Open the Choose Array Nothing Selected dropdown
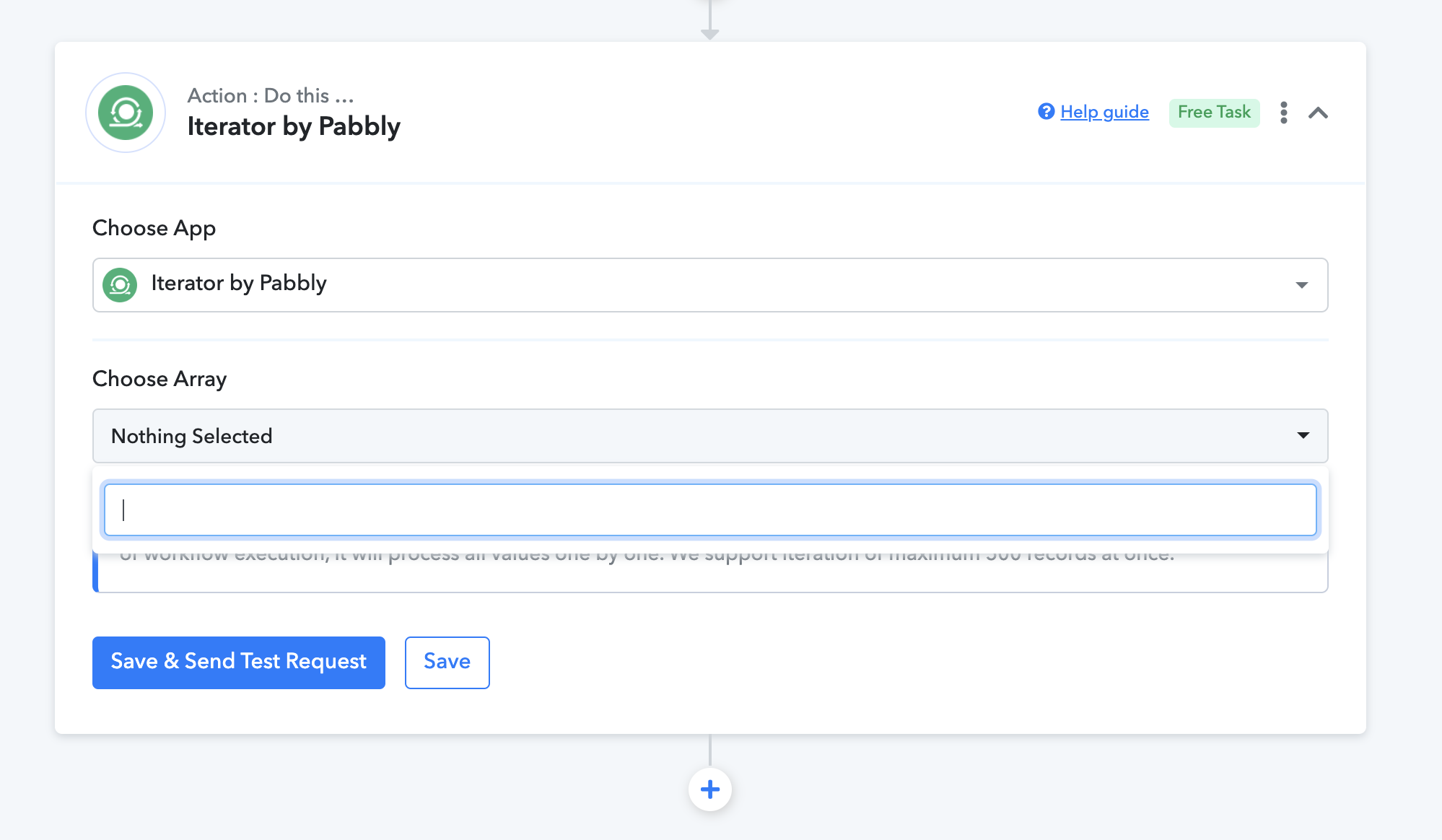 coord(710,436)
